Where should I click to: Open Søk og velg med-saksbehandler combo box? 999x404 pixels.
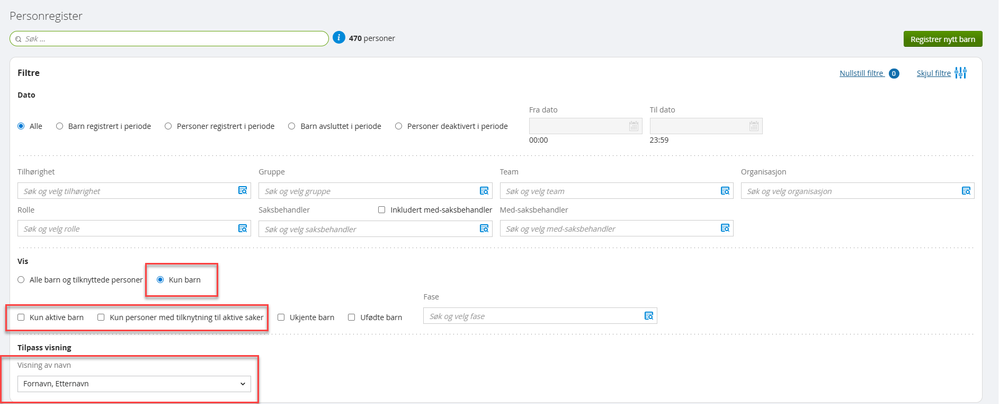[617, 228]
